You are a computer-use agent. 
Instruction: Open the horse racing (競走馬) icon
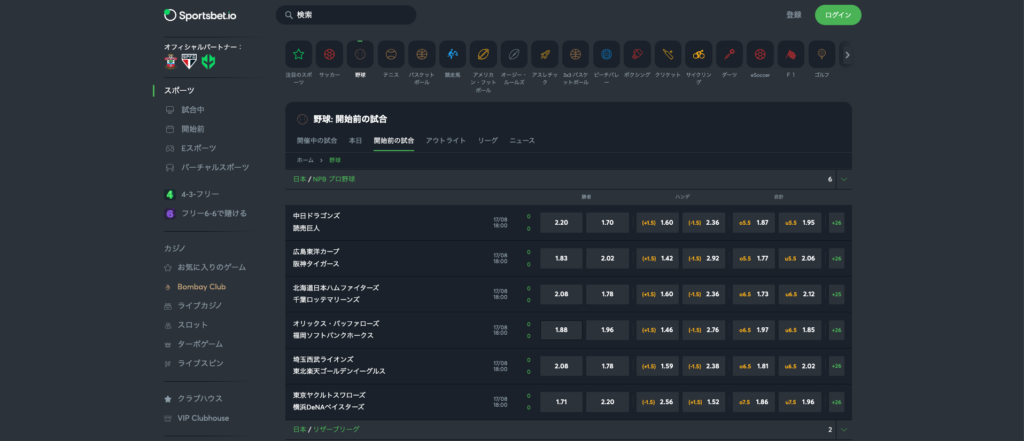[452, 54]
